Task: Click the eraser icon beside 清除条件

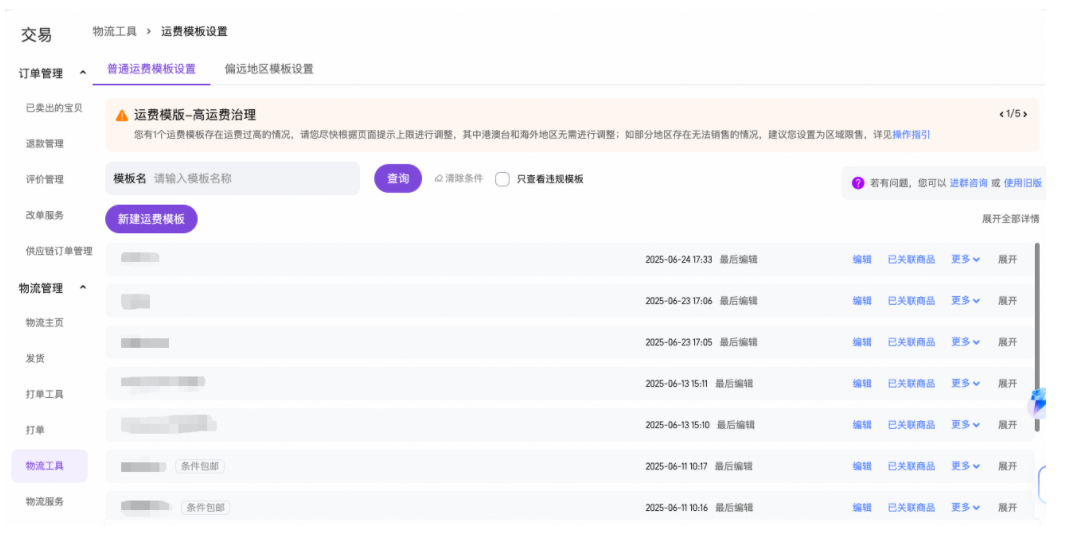Action: 439,179
